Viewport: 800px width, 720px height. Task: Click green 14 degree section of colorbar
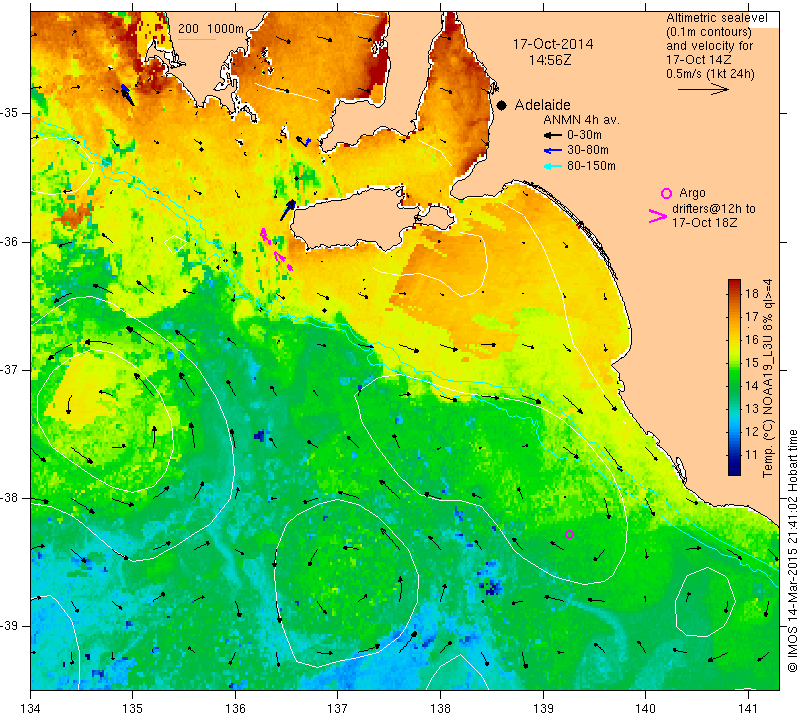(x=734, y=386)
